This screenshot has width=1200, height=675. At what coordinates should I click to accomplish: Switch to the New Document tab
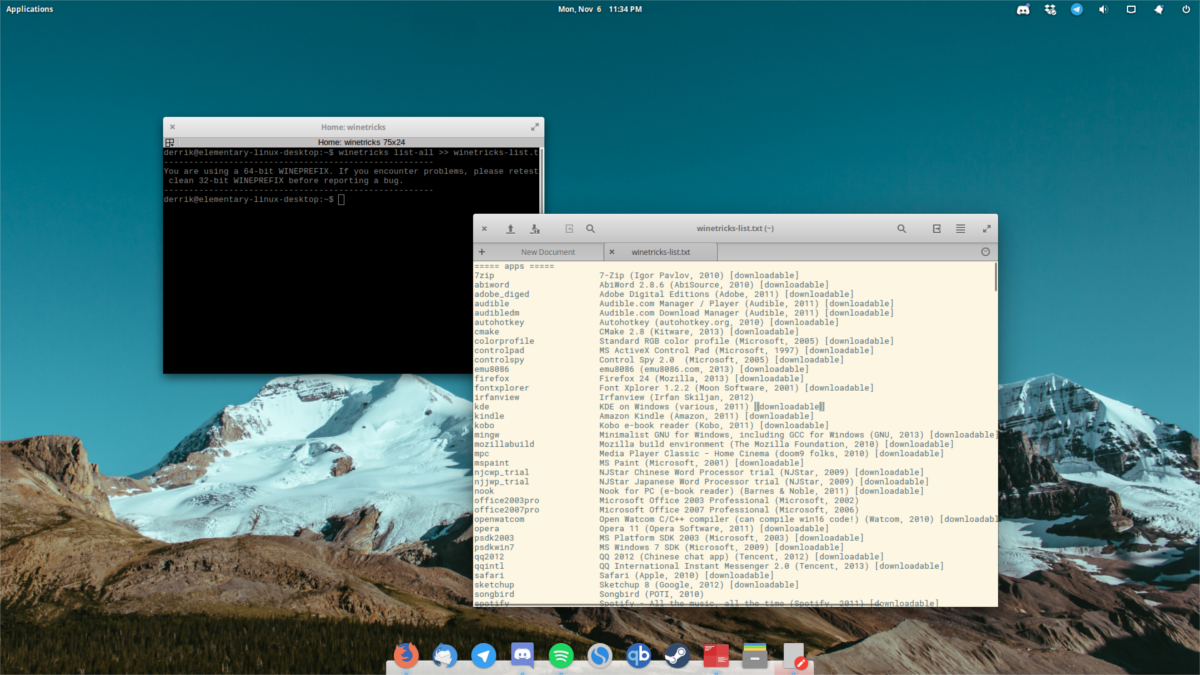(x=548, y=252)
